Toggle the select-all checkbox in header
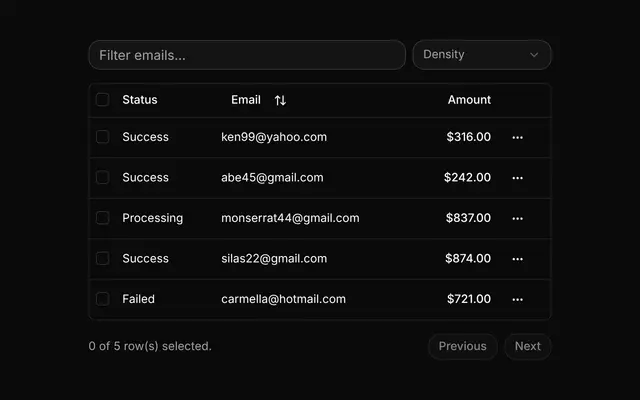This screenshot has height=400, width=640. [102, 100]
